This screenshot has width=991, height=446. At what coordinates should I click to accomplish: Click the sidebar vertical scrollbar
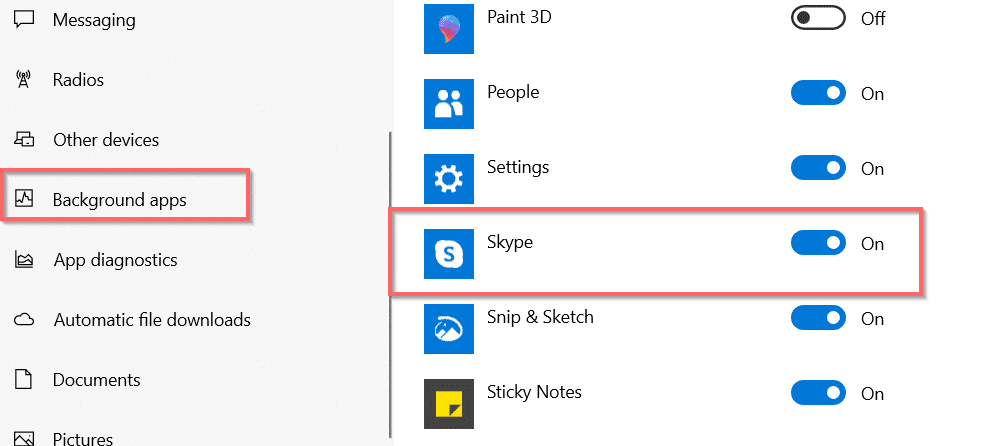[x=389, y=280]
